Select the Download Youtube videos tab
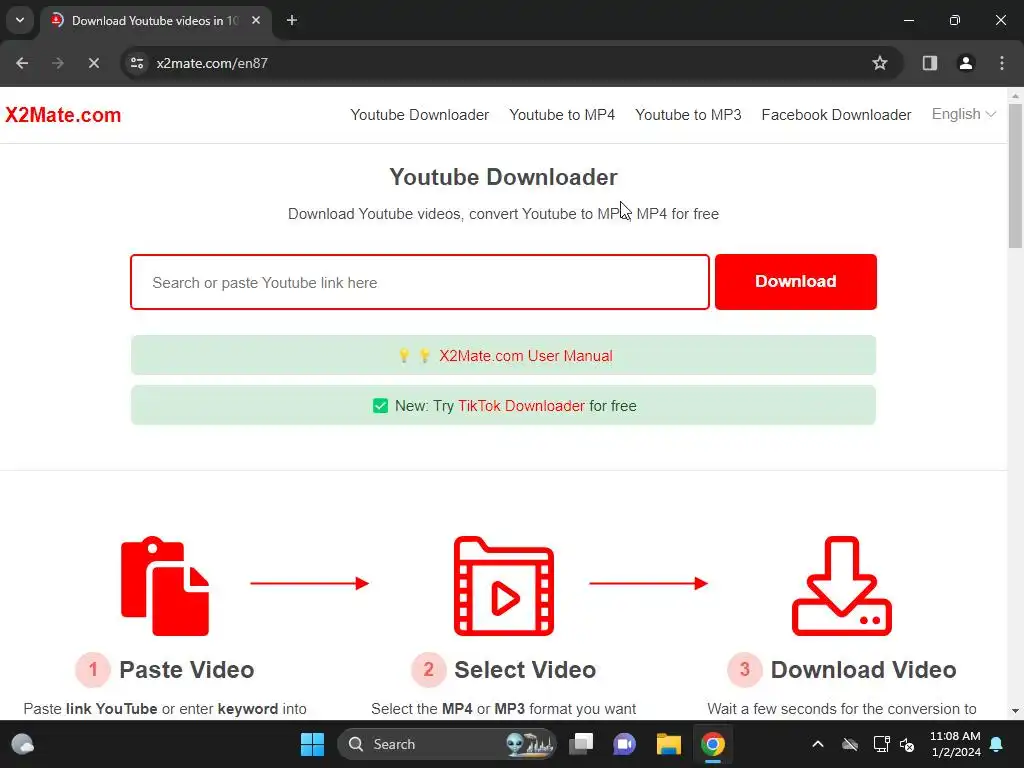This screenshot has width=1024, height=768. coord(155,20)
